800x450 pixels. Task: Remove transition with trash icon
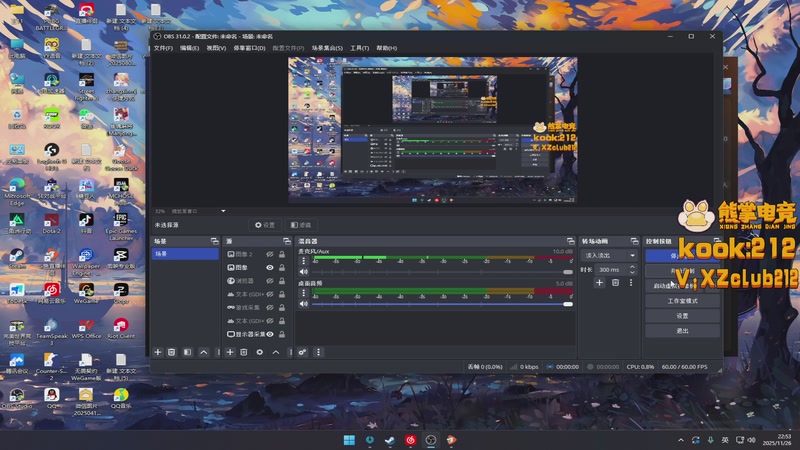(615, 283)
